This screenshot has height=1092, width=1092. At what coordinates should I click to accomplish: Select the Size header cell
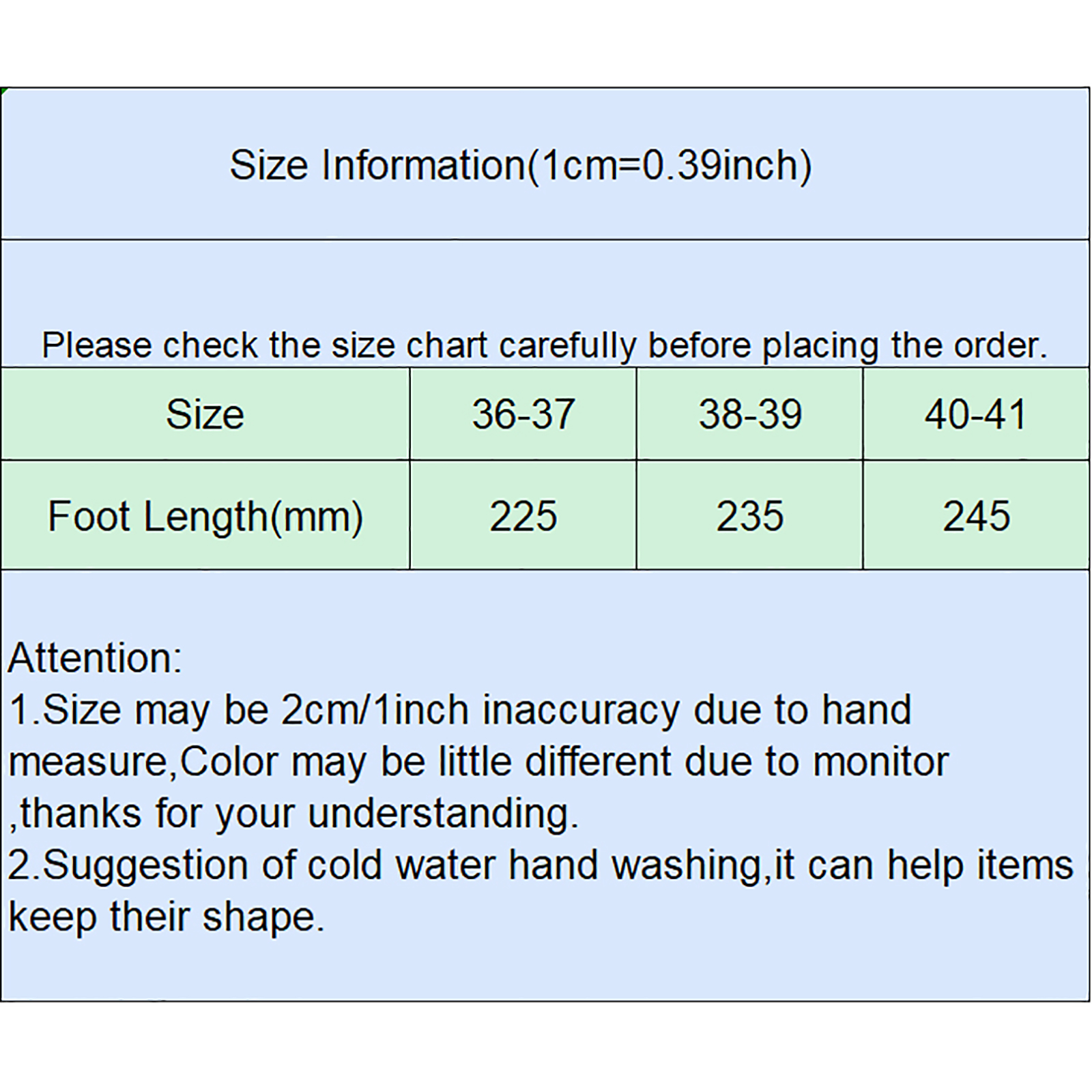(x=205, y=414)
